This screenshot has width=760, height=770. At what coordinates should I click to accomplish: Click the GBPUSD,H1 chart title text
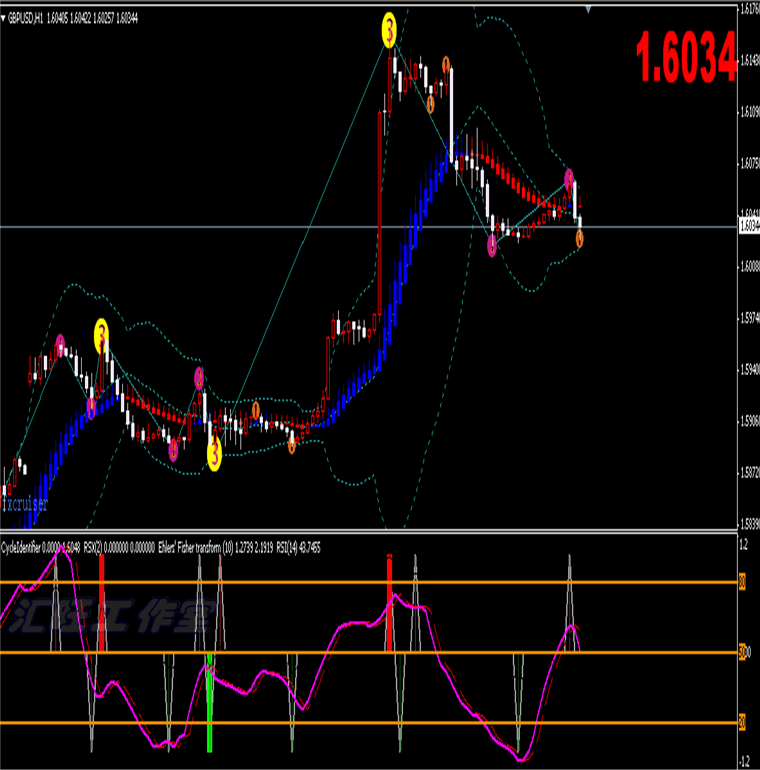pos(25,19)
